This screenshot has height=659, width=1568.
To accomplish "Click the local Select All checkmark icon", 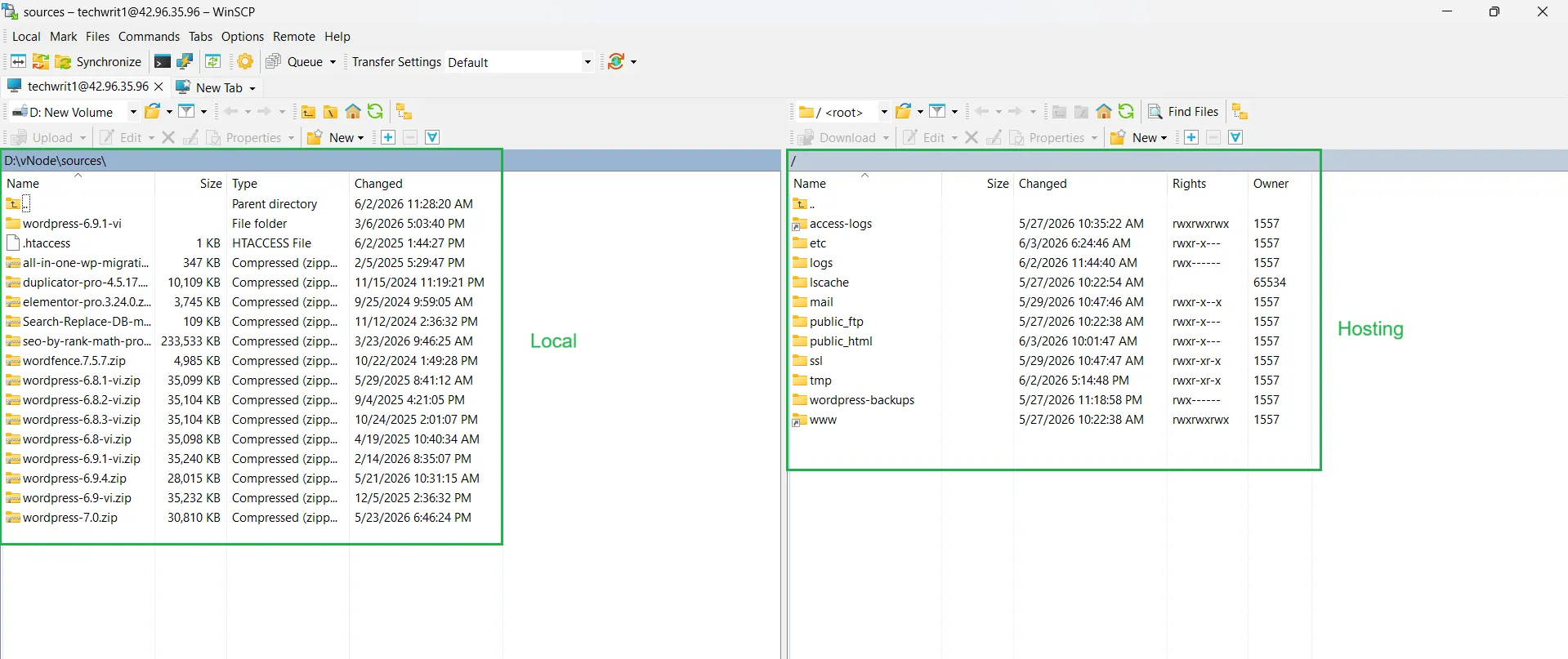I will click(x=432, y=137).
